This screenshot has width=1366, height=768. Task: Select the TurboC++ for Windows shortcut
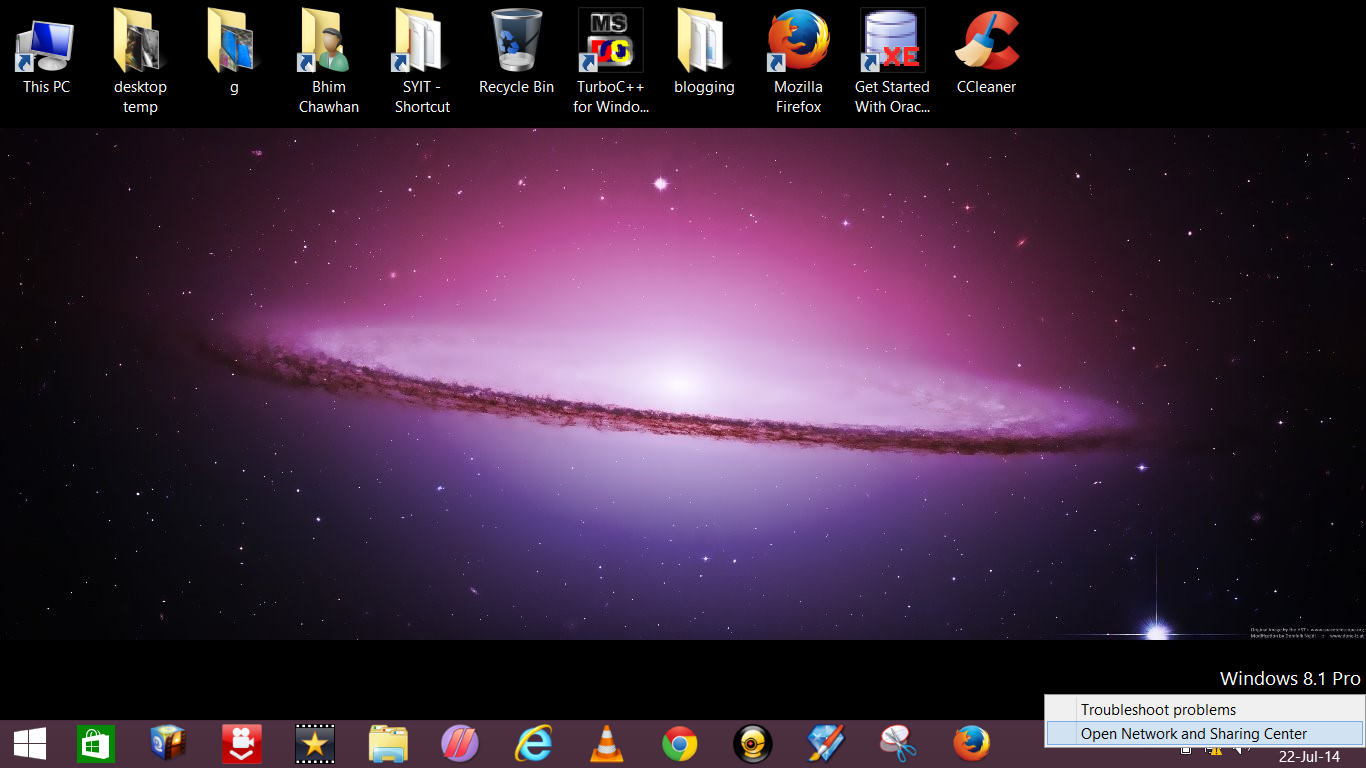(x=611, y=62)
